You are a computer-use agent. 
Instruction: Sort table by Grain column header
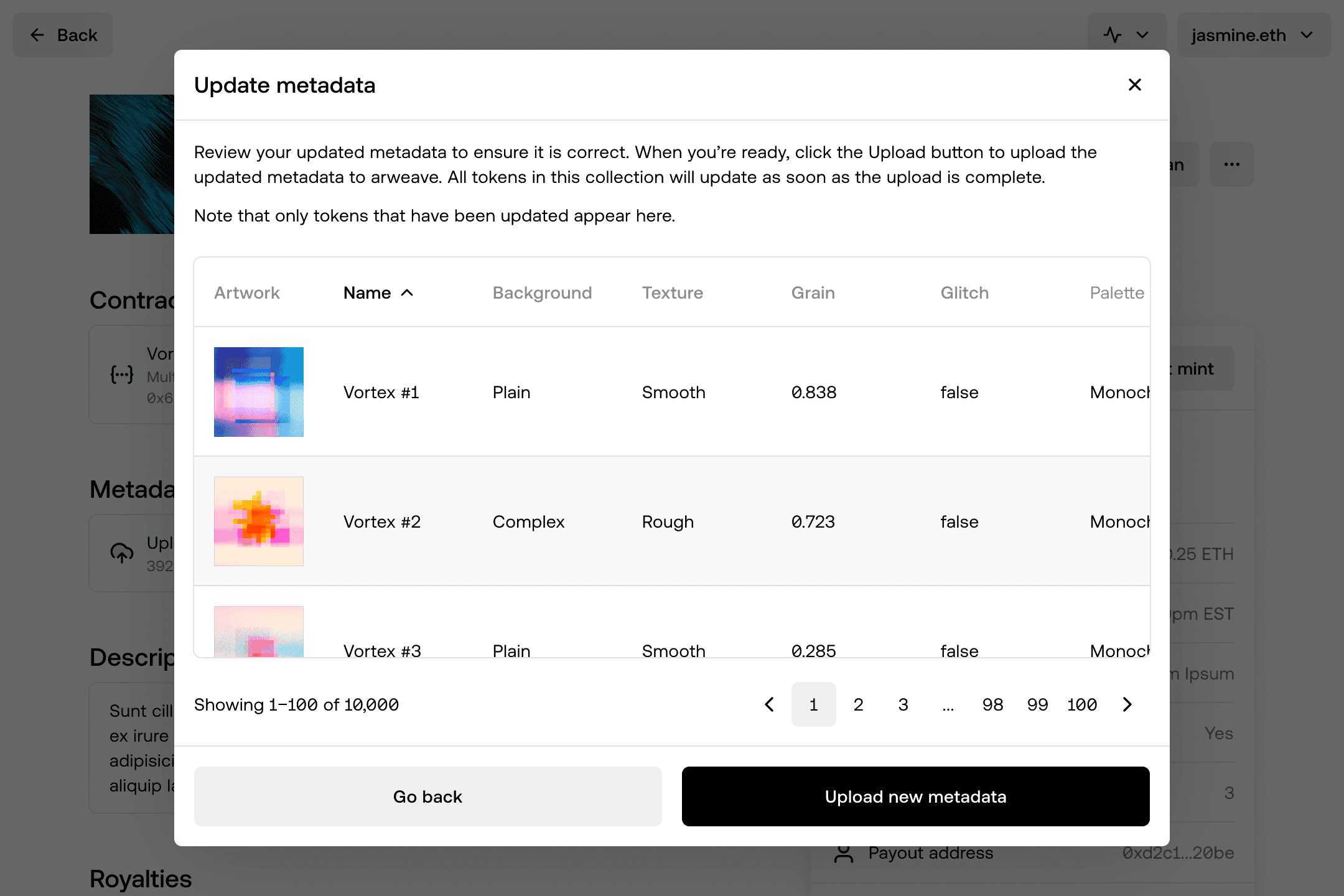click(813, 293)
